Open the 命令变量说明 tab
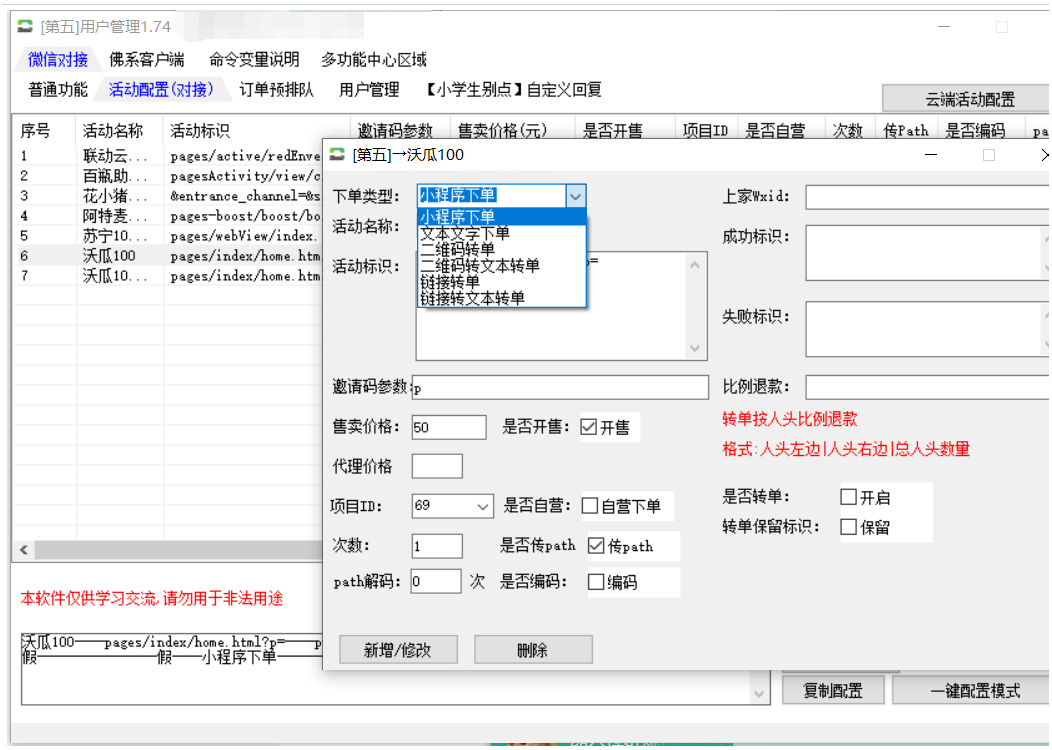The height and width of the screenshot is (750, 1052). (x=254, y=60)
